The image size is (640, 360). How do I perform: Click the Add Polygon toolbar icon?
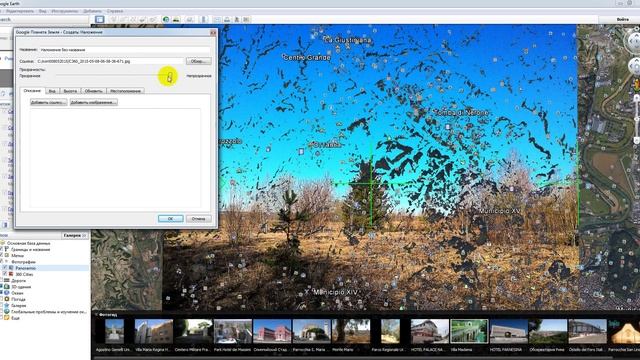pyautogui.click(x=124, y=19)
